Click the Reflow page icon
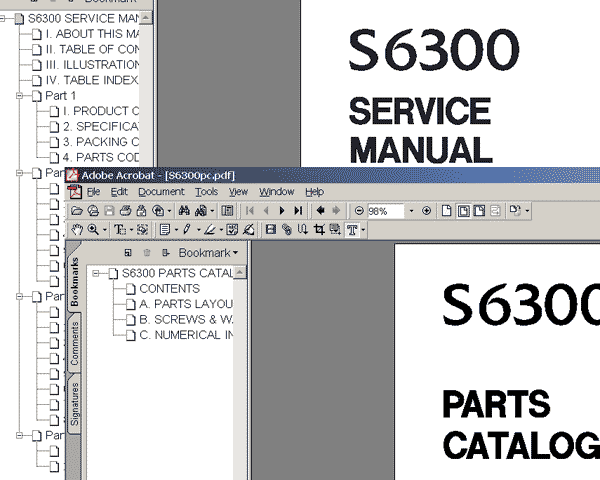600x480 pixels. pos(495,211)
